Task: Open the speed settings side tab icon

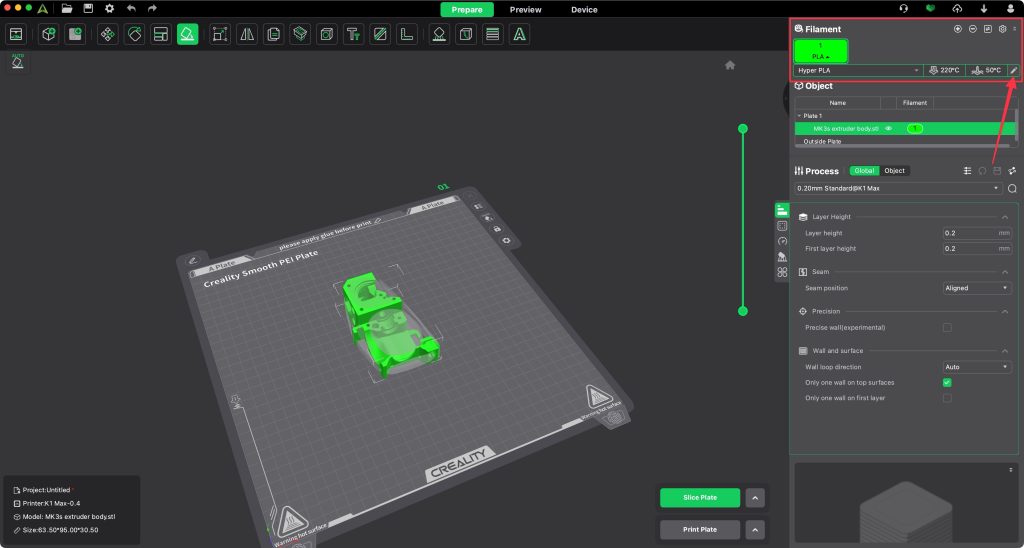Action: coord(782,241)
